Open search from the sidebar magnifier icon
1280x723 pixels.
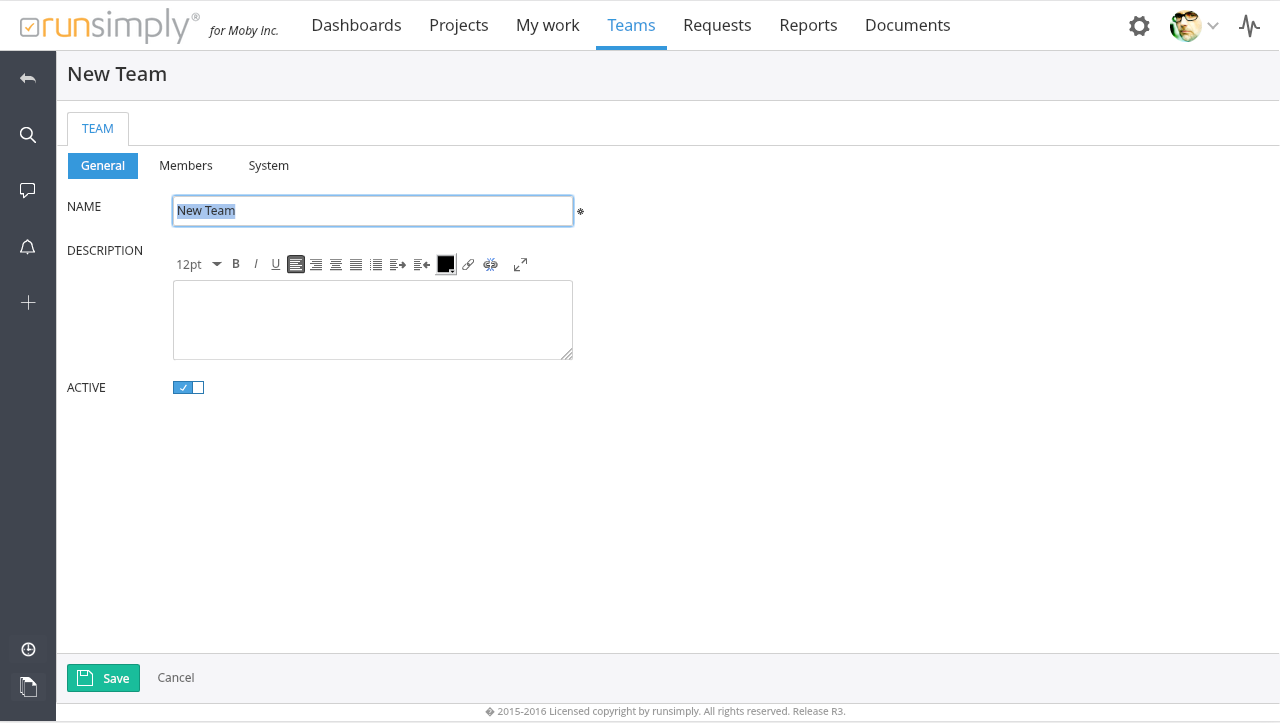[x=28, y=135]
